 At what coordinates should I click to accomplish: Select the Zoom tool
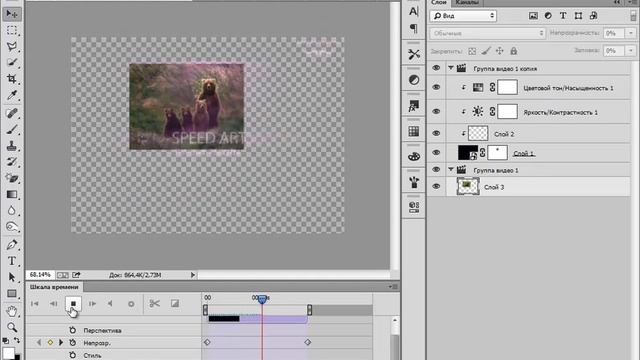pyautogui.click(x=12, y=327)
